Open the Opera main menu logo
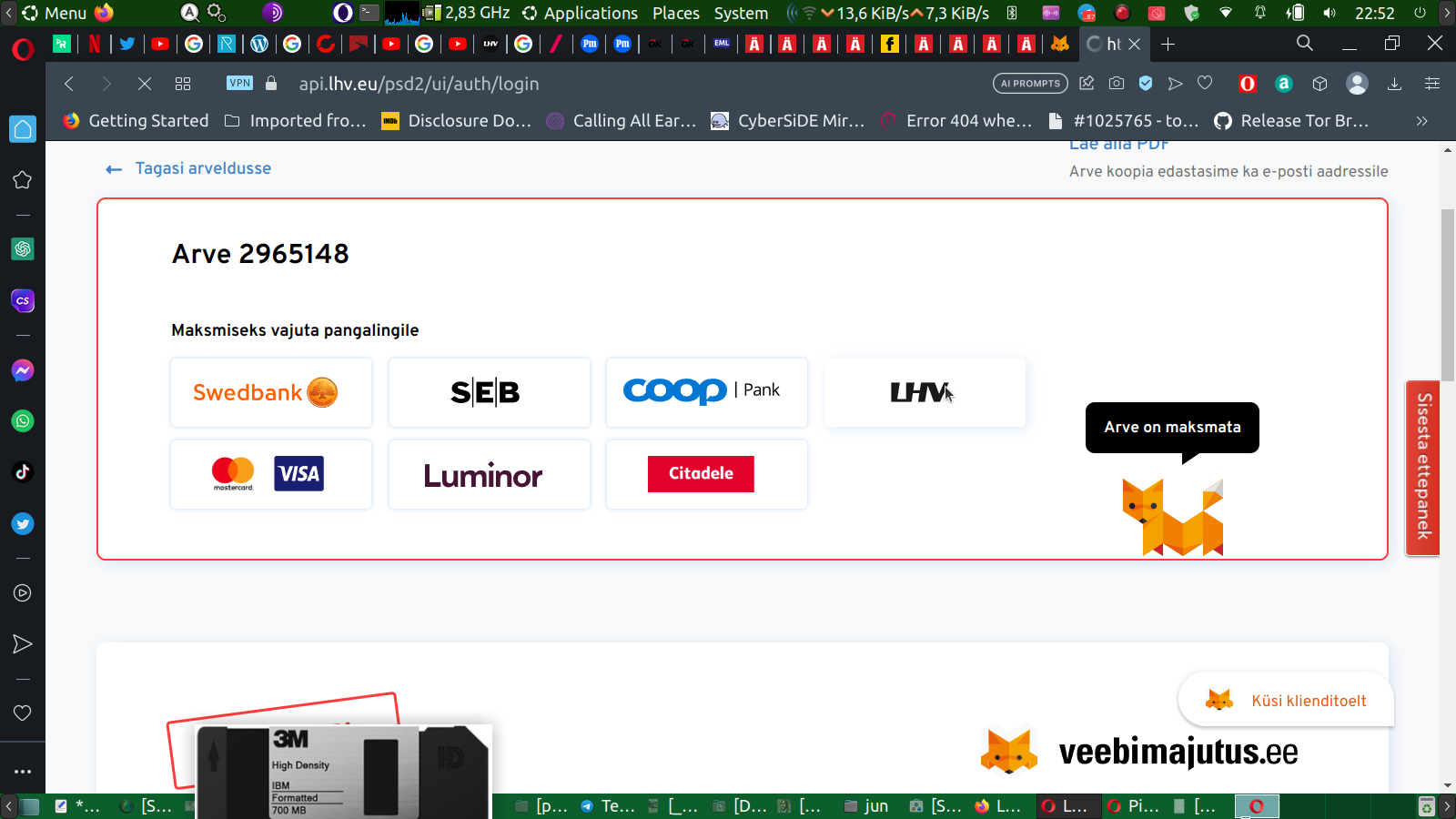The width and height of the screenshot is (1456, 819). (x=23, y=49)
